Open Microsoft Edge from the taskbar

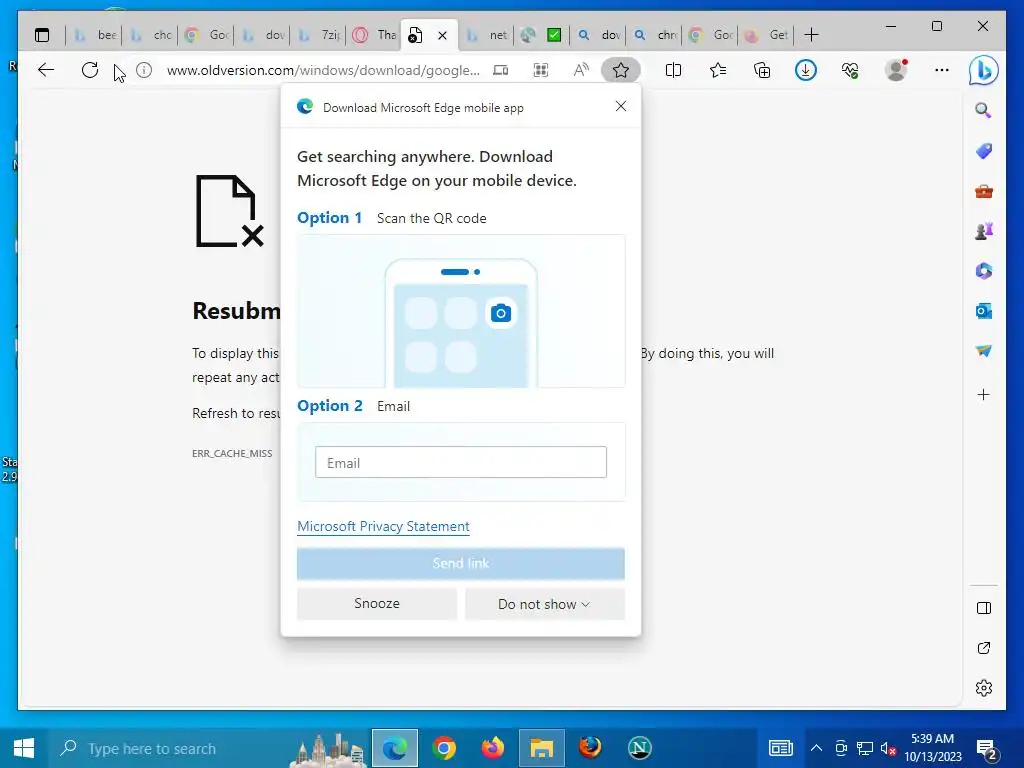(394, 748)
